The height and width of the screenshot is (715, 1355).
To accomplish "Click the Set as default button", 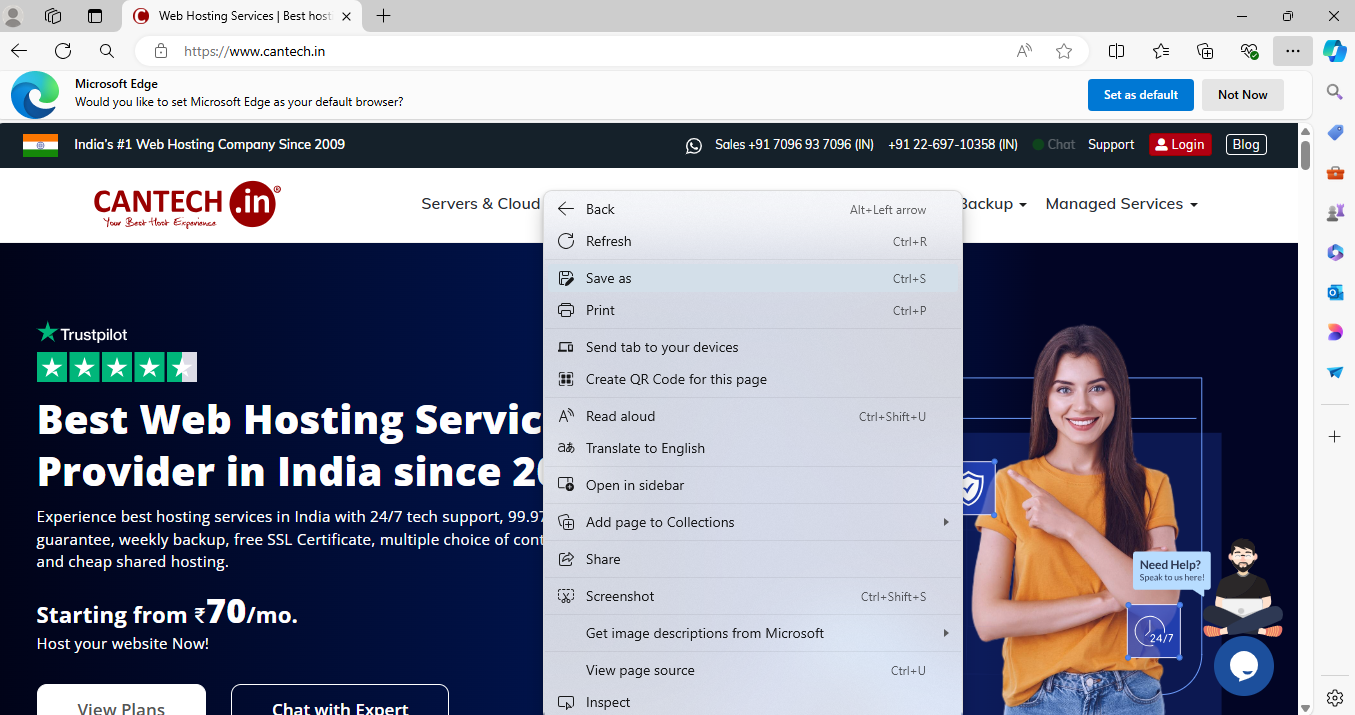I will pyautogui.click(x=1140, y=95).
